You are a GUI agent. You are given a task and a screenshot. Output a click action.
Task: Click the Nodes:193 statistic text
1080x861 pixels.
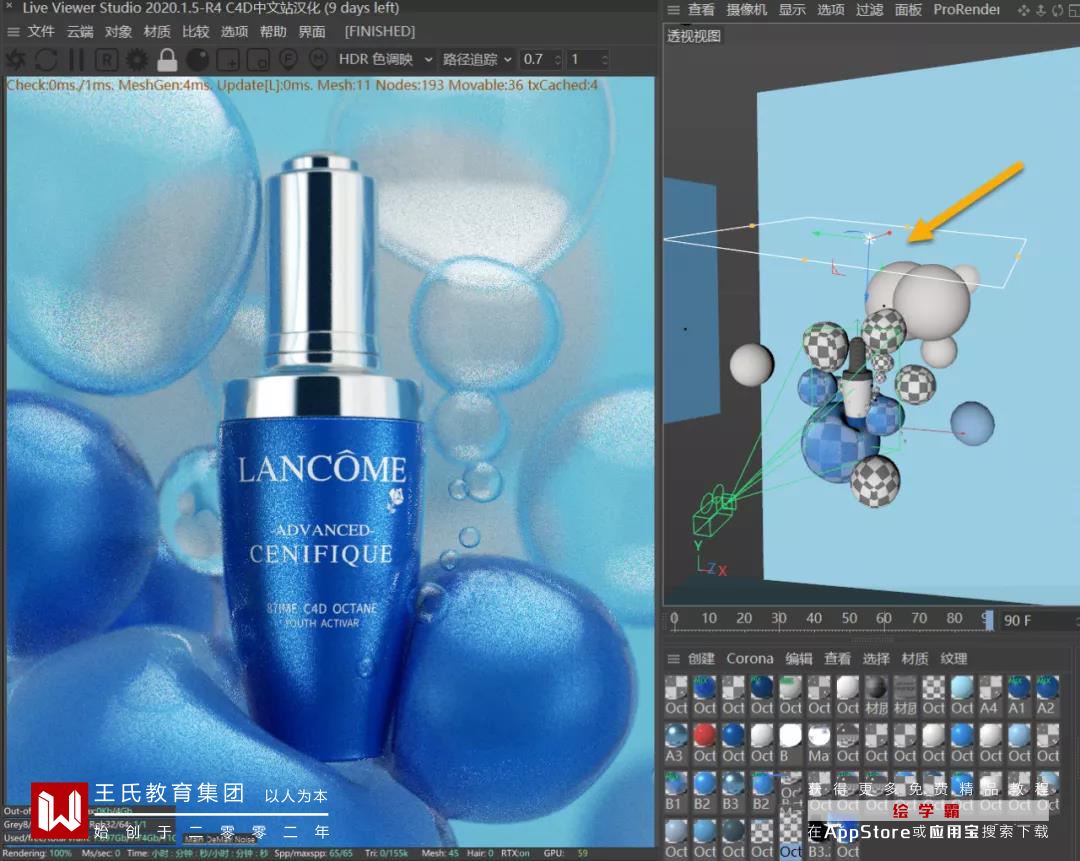tap(408, 85)
